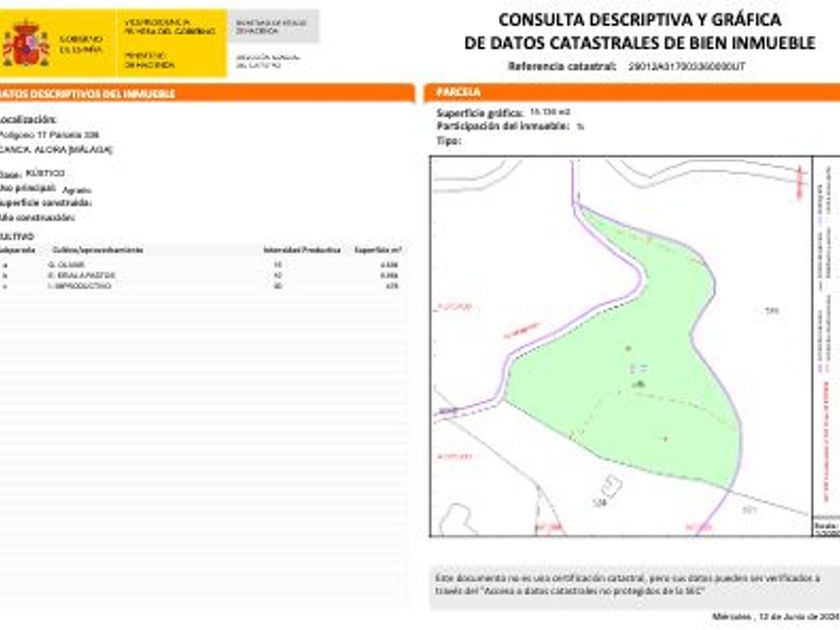The height and width of the screenshot is (630, 840).
Task: Click the 'MINISTERIO DE HACIENDA' text in the yellow banner
Action: point(150,60)
